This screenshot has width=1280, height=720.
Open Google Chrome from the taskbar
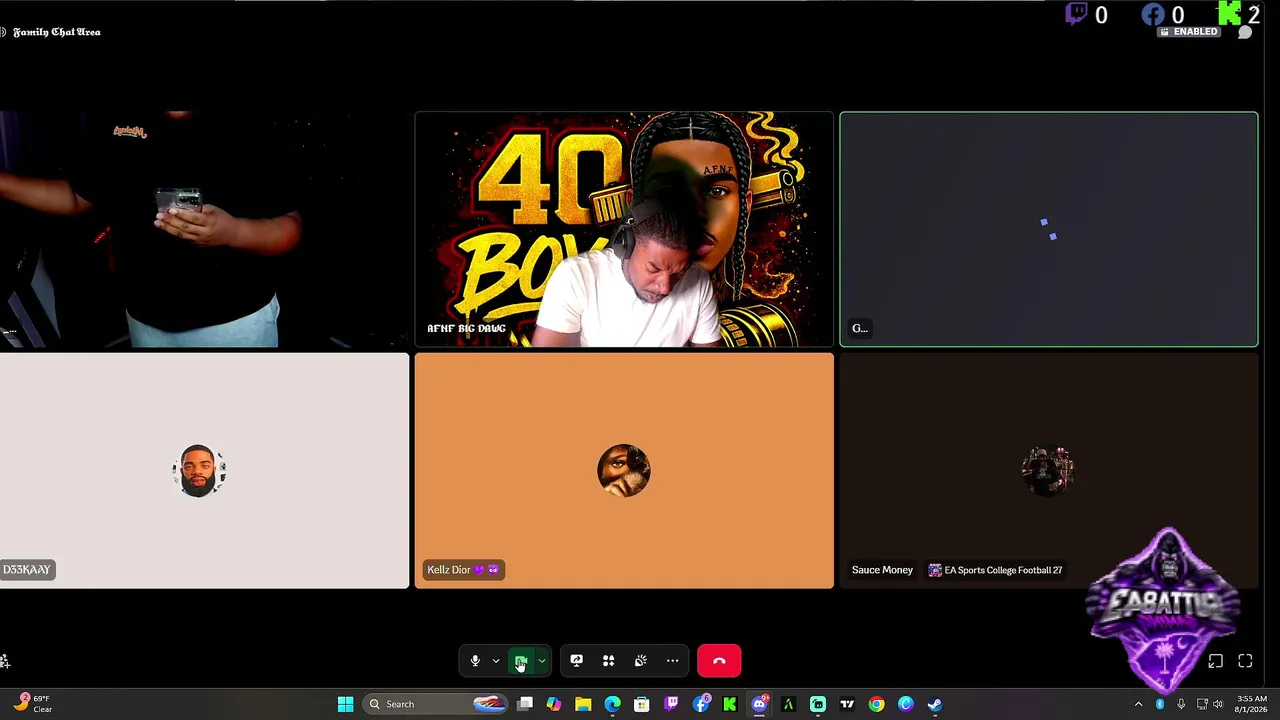[x=876, y=704]
